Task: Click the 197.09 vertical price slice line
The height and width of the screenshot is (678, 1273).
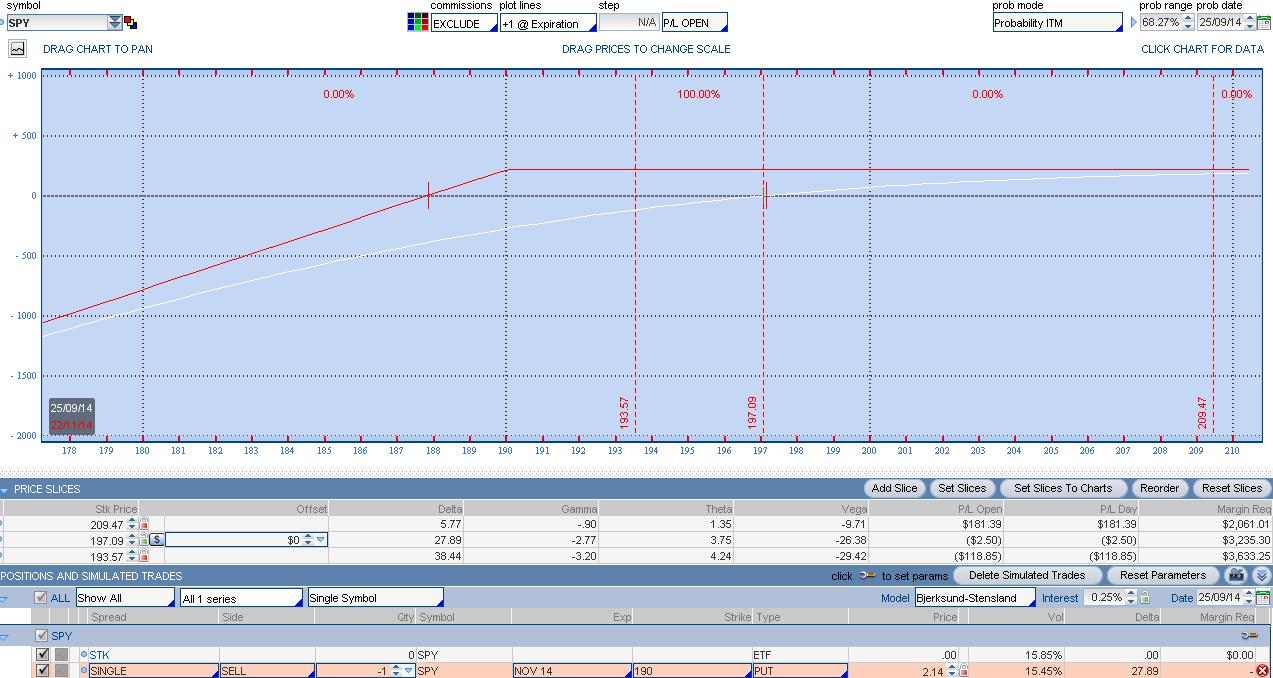Action: tap(763, 255)
